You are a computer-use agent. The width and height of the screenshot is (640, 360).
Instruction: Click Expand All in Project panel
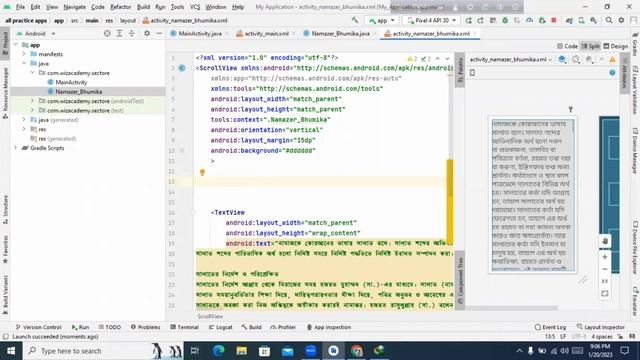click(x=119, y=33)
